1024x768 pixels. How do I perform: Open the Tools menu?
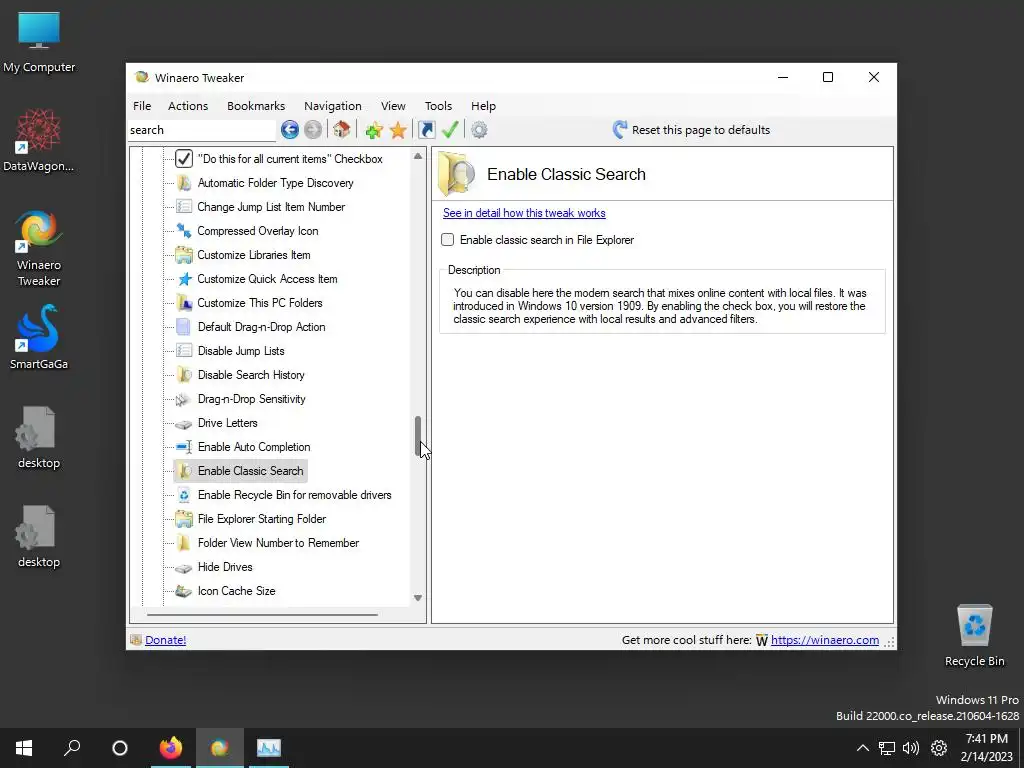[x=438, y=106]
